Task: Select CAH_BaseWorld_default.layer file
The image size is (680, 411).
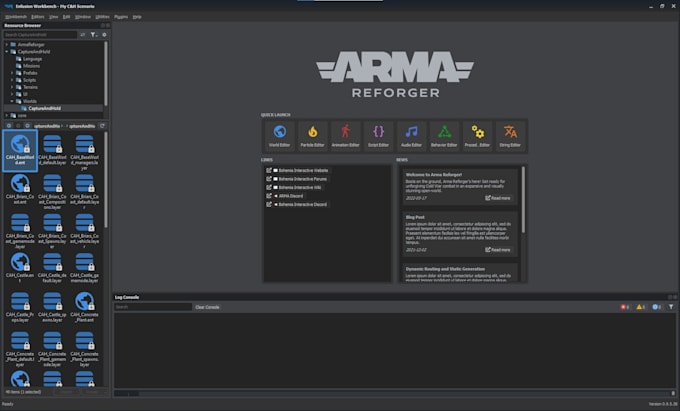Action: (x=52, y=150)
